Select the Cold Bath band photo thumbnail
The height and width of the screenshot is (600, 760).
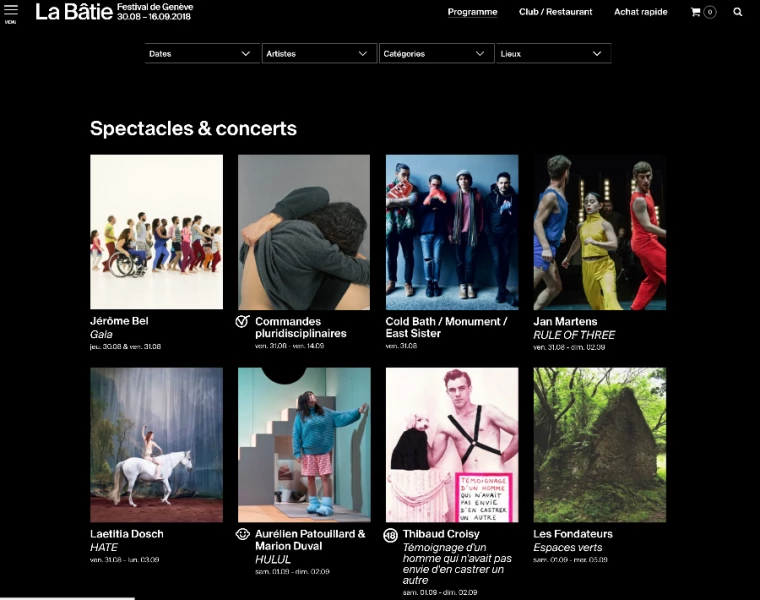click(452, 232)
